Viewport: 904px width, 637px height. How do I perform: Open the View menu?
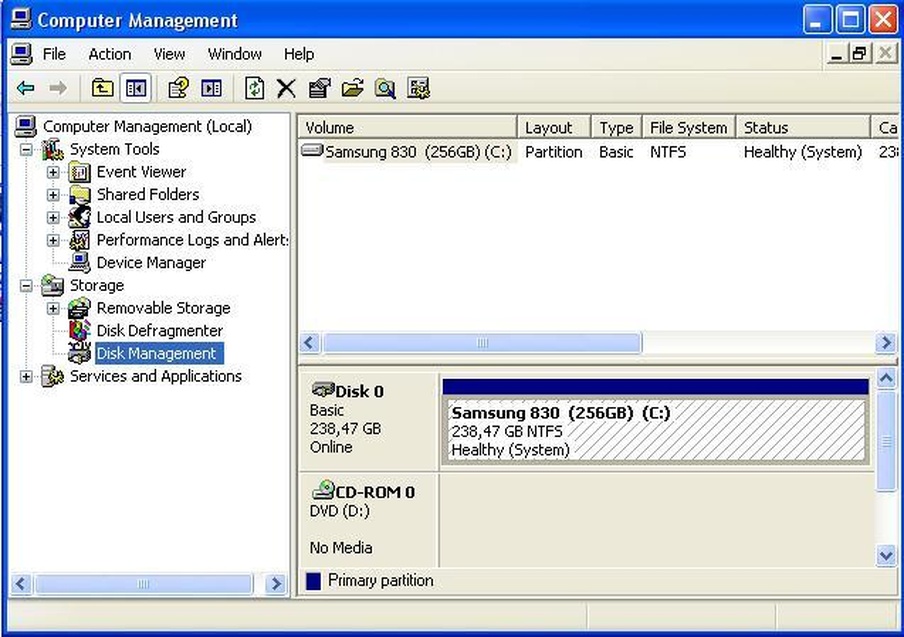(x=169, y=54)
